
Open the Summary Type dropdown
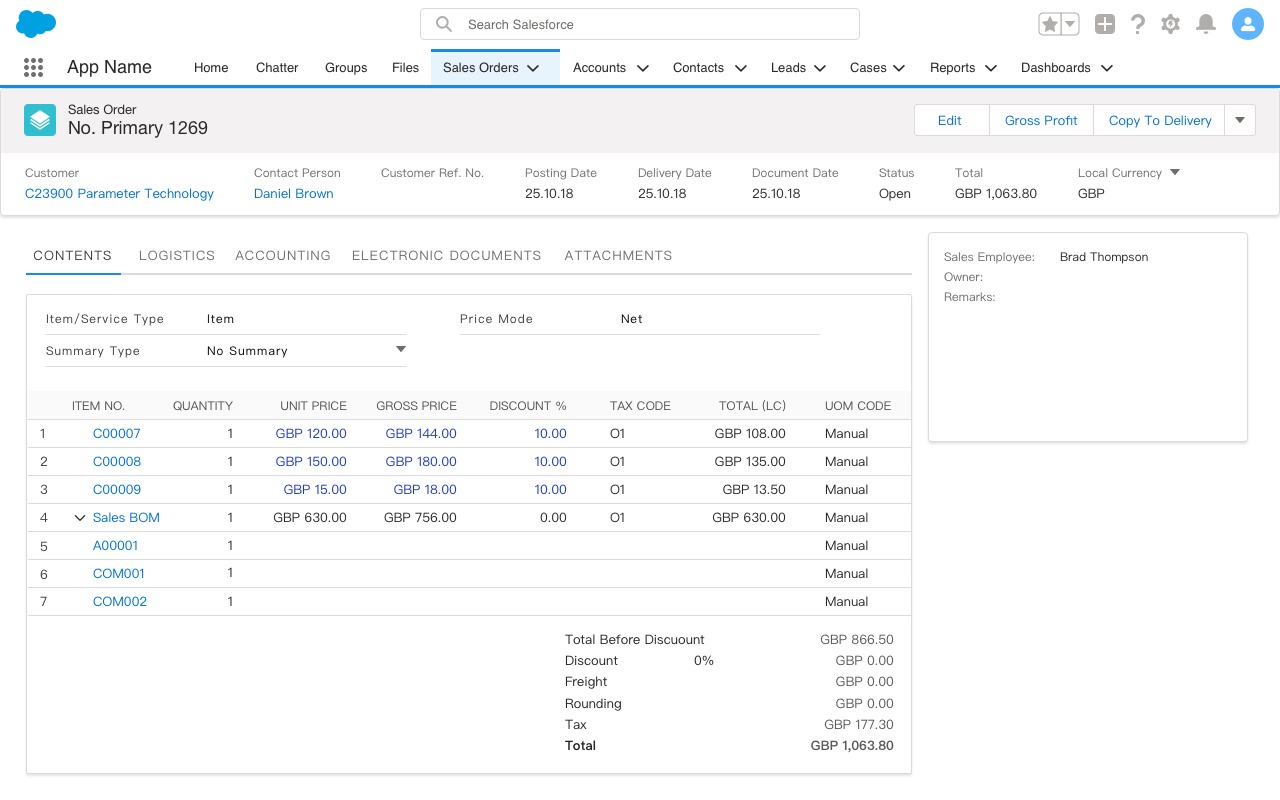(x=400, y=349)
